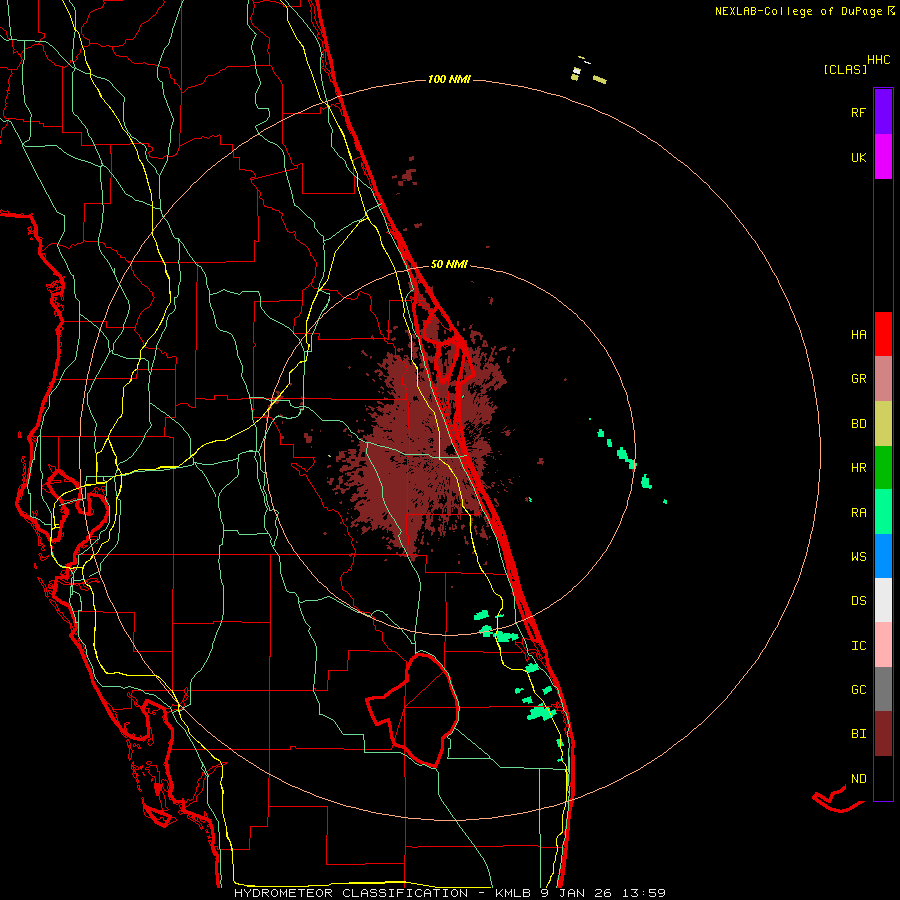Screen dimensions: 900x900
Task: Click the RA legend label
Action: pos(858,512)
